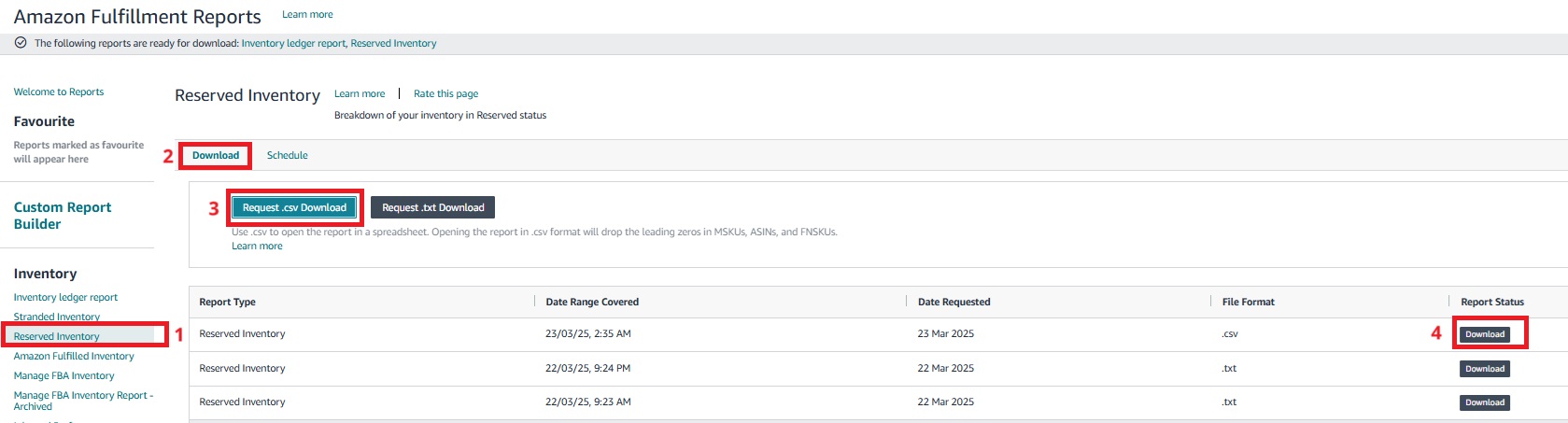
Task: Click the Report Type column header
Action: [227, 303]
